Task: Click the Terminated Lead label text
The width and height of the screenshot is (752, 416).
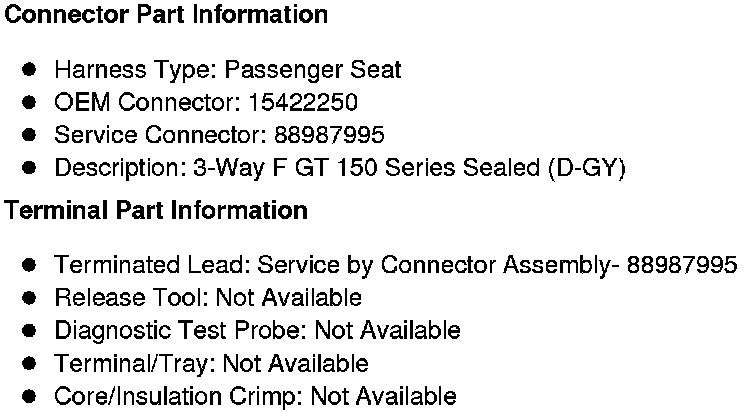Action: 152,265
